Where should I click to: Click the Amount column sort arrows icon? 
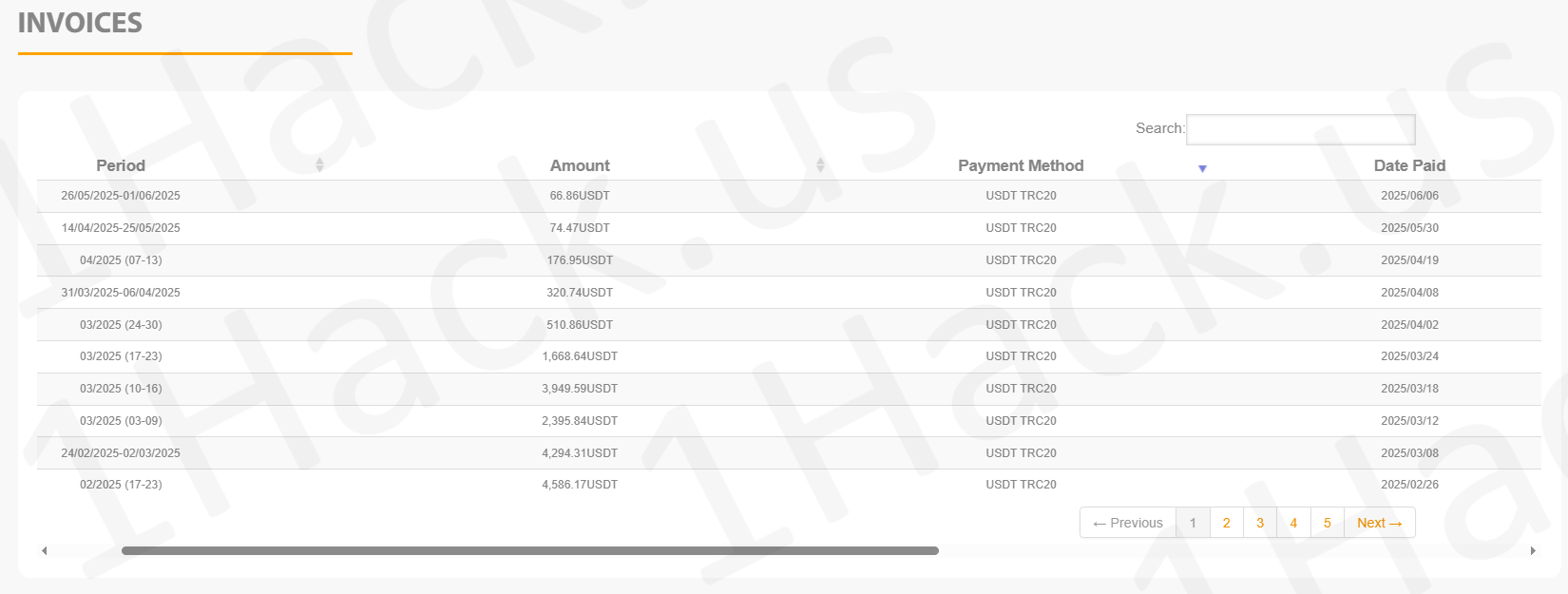(820, 165)
